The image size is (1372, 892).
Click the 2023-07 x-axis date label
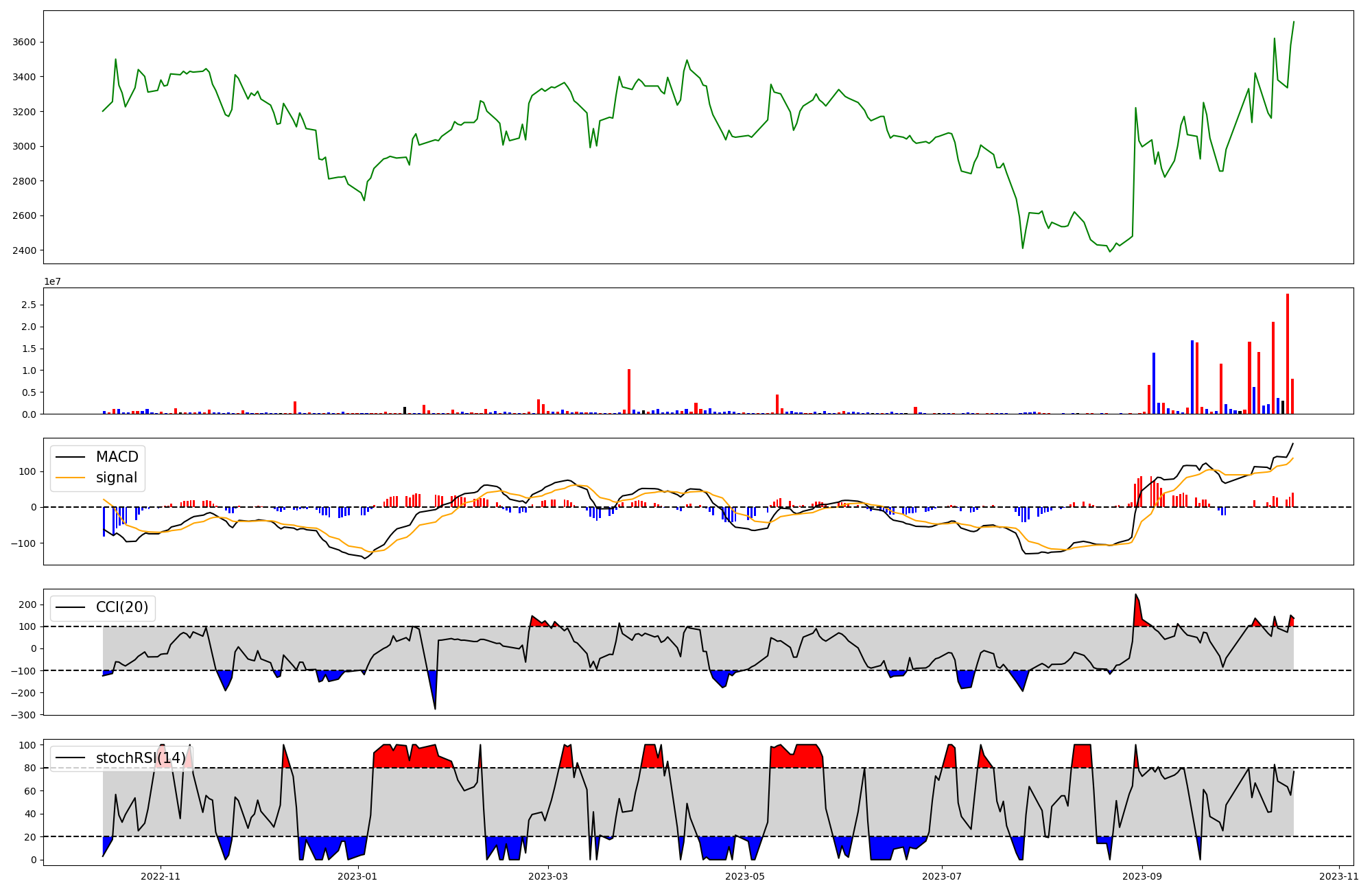pyautogui.click(x=942, y=876)
